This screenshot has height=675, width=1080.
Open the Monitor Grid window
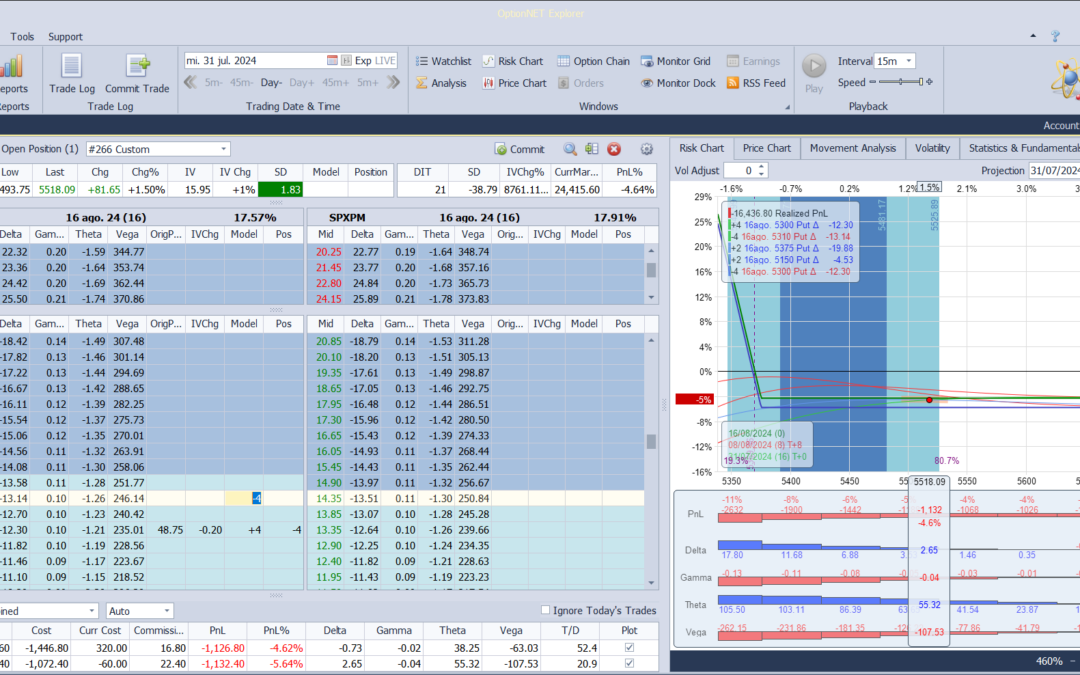pyautogui.click(x=676, y=61)
